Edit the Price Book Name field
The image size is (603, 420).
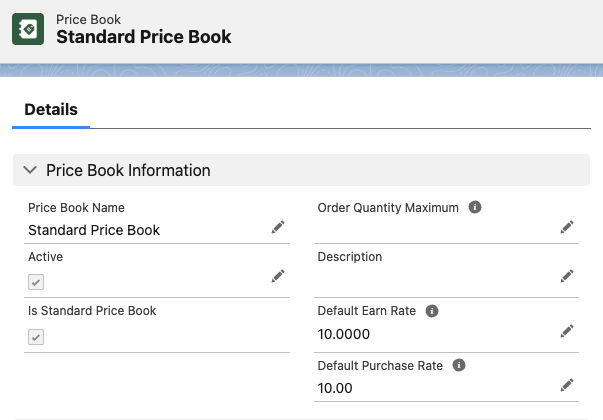278,229
